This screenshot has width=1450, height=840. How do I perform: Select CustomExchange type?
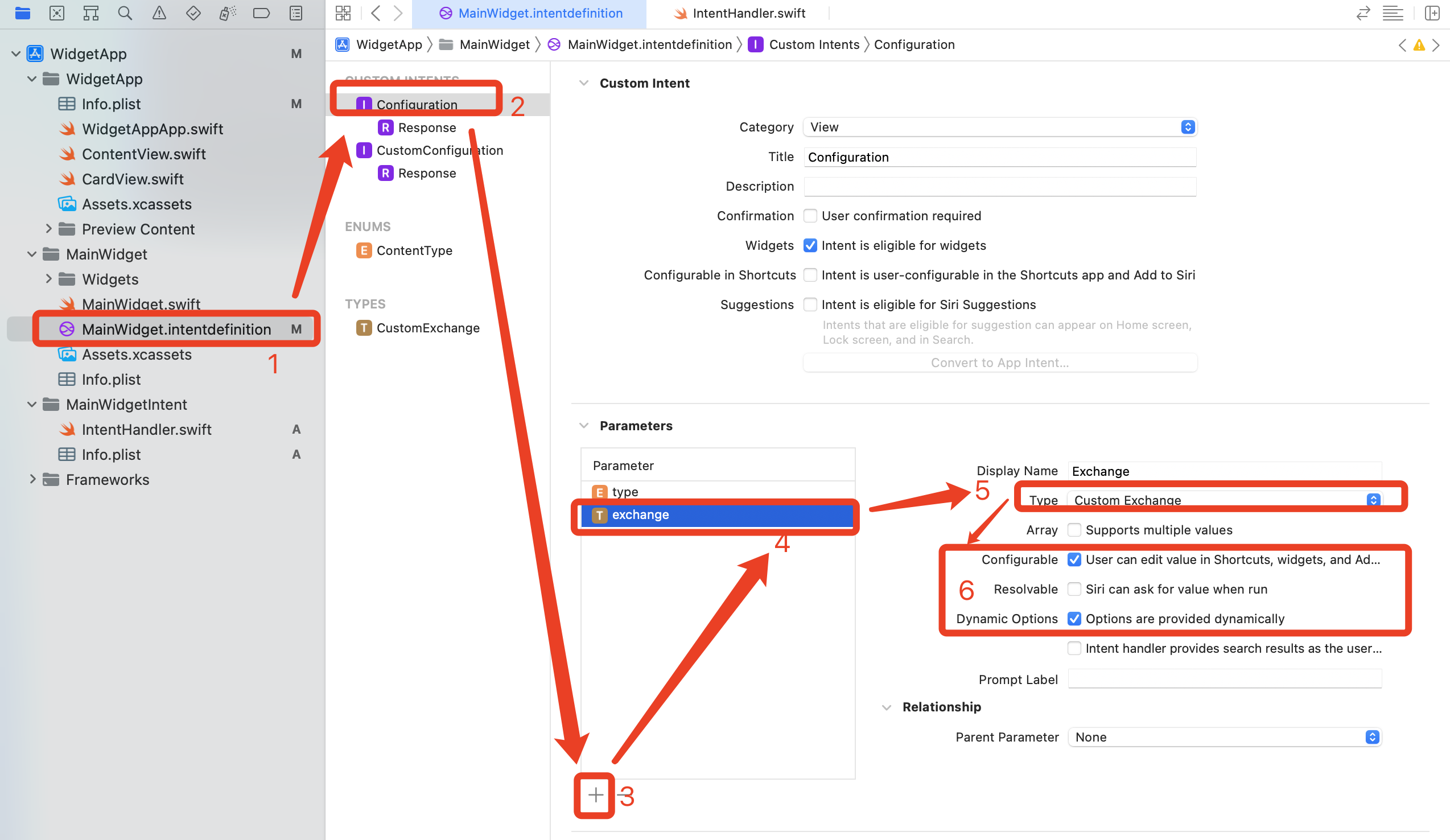click(x=428, y=328)
